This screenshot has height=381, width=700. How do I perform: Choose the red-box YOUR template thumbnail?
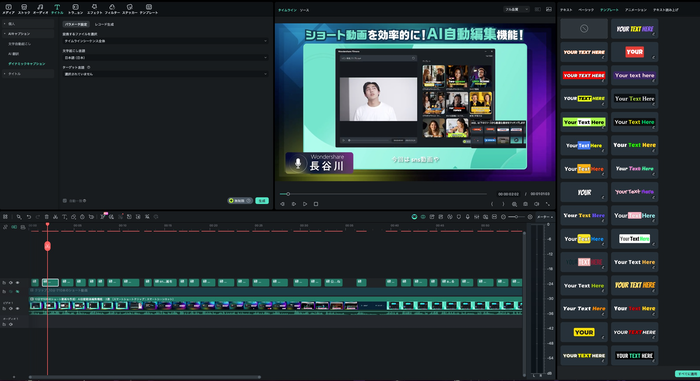pyautogui.click(x=634, y=52)
